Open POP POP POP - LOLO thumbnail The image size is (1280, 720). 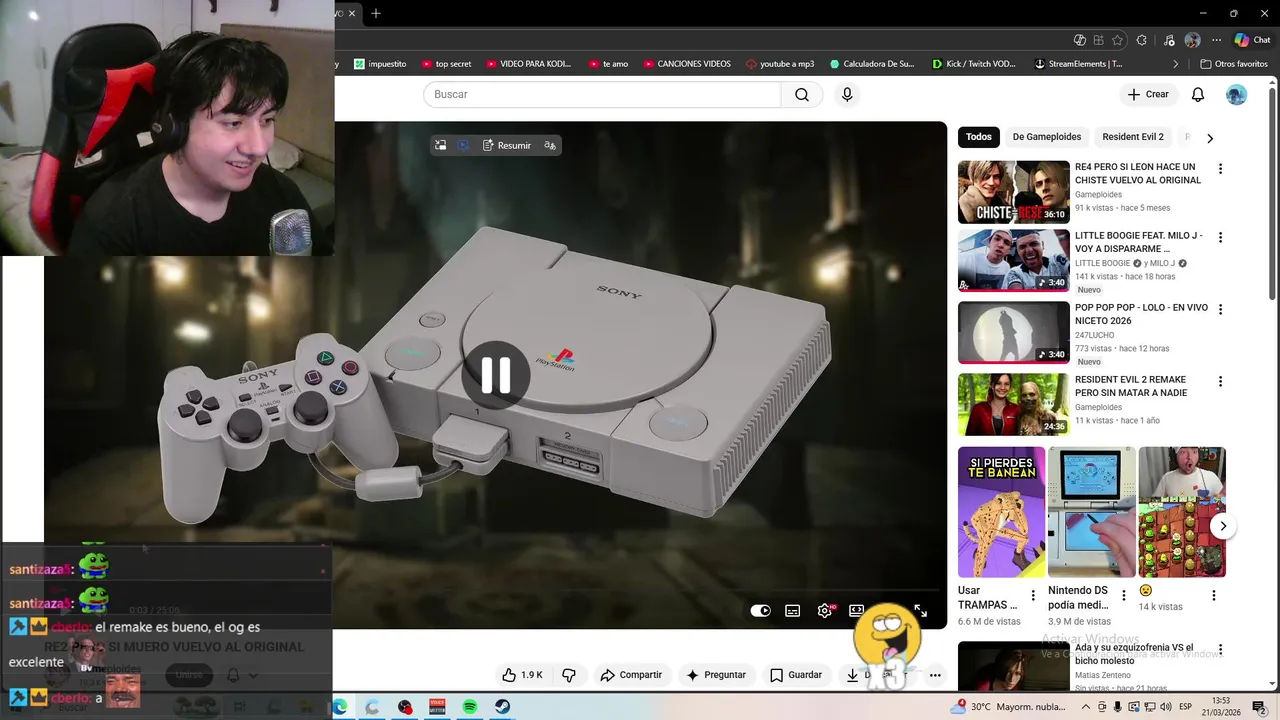pos(1014,333)
